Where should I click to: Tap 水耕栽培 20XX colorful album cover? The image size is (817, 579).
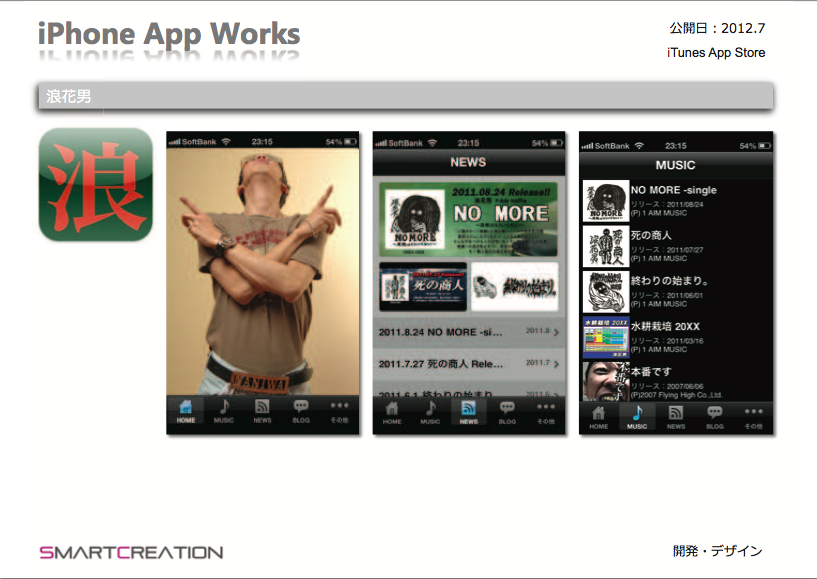click(x=606, y=338)
